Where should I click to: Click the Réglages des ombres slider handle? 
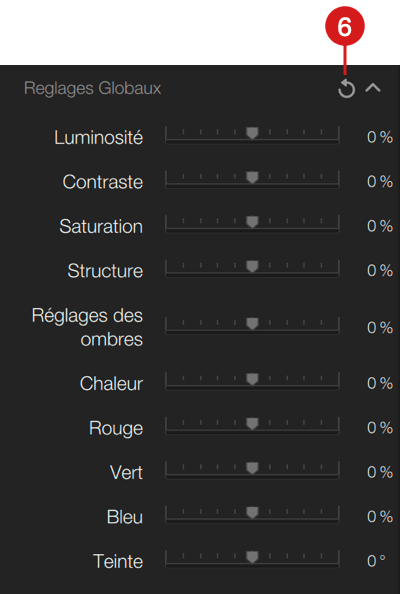(252, 324)
